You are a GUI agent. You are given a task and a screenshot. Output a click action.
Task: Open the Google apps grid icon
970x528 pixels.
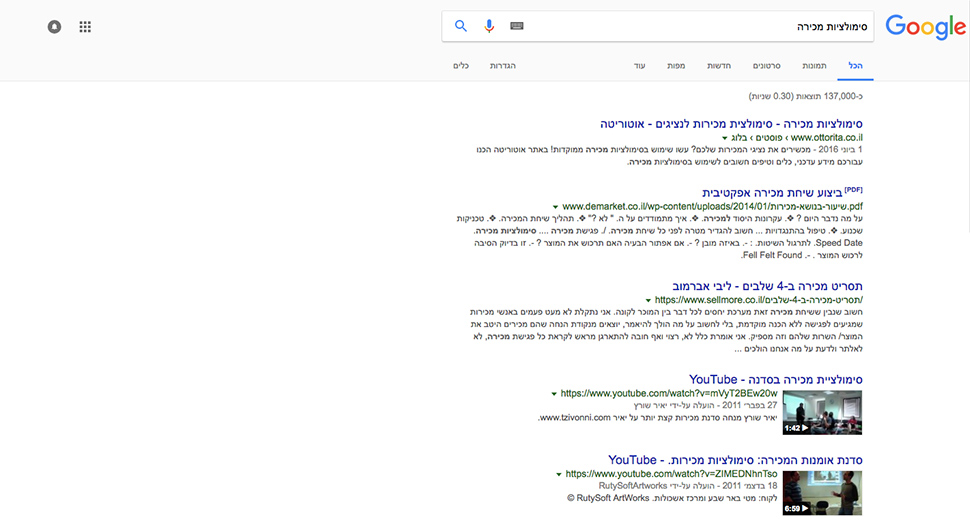point(85,27)
